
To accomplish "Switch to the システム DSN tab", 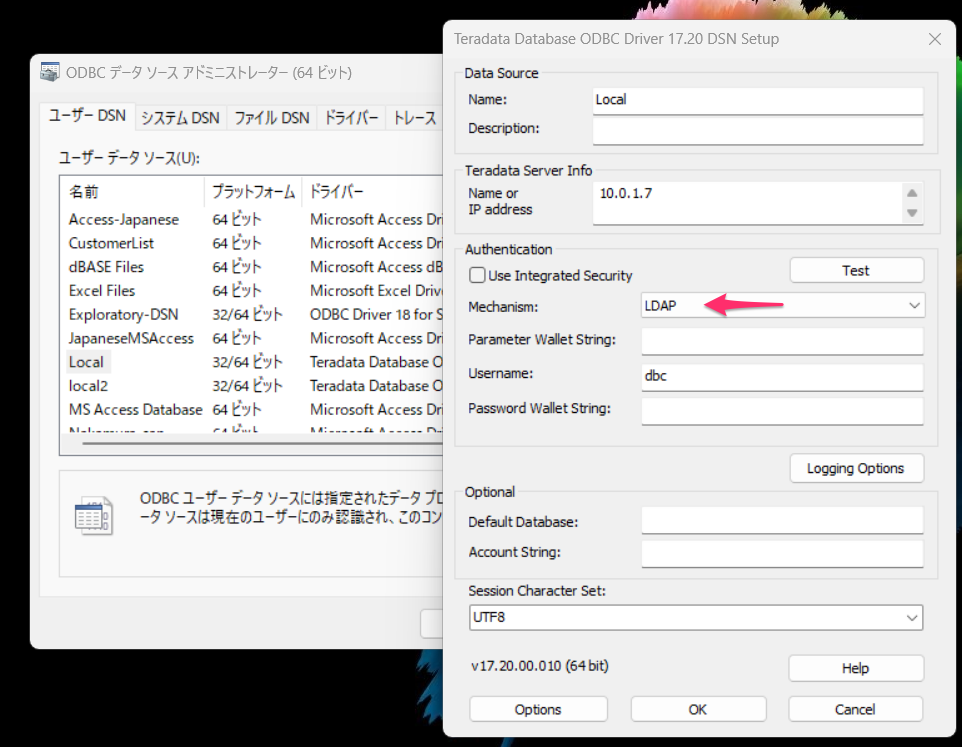I will [180, 118].
